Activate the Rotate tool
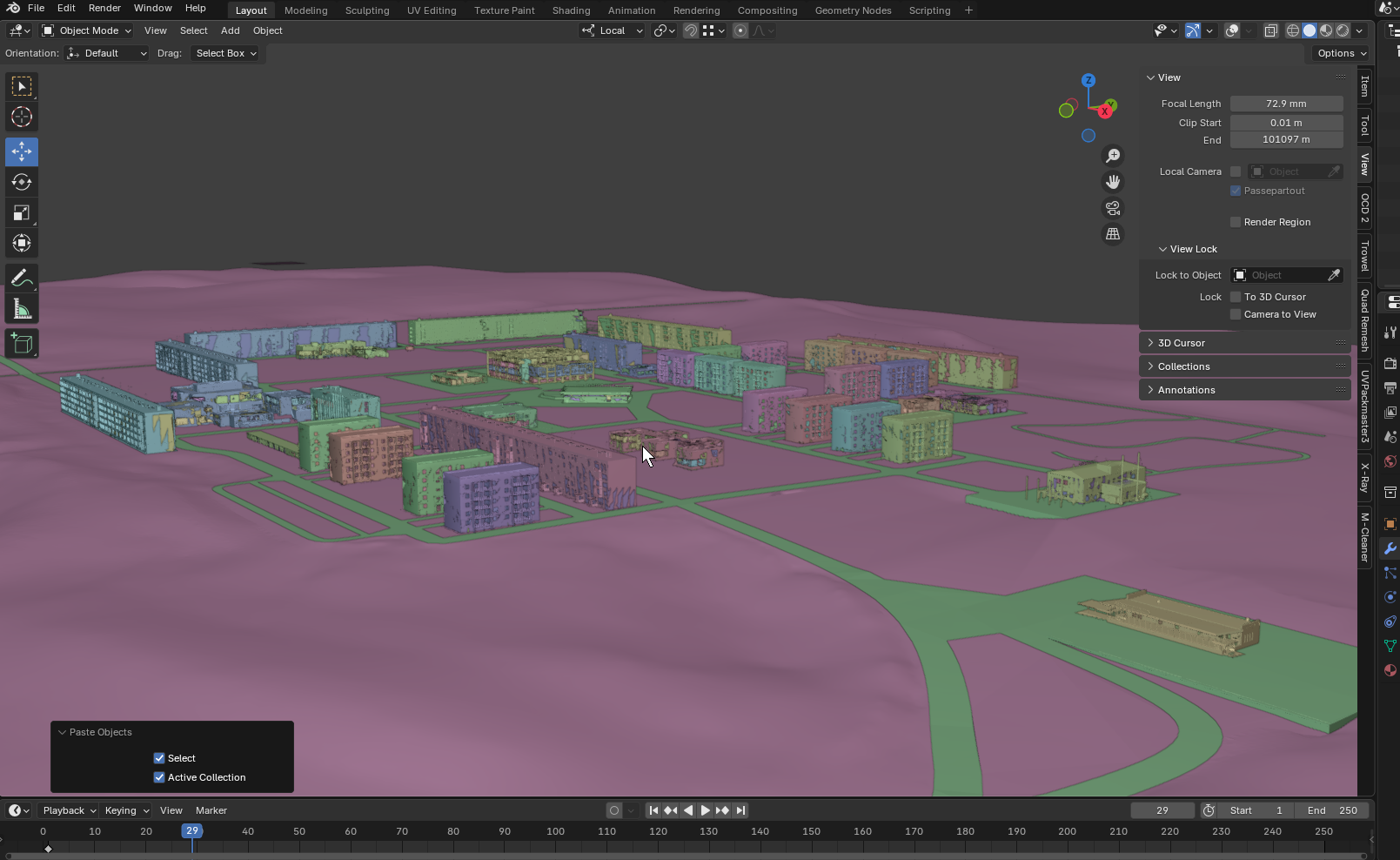1400x860 pixels. (x=22, y=182)
